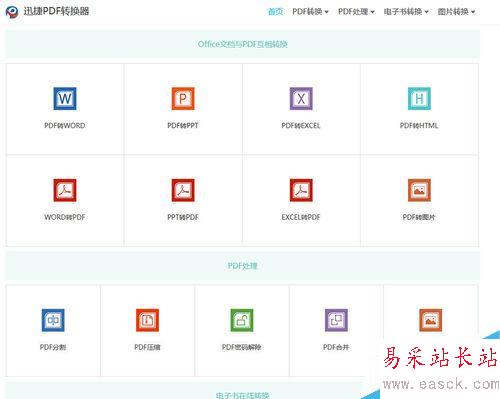Select the PDF合并 merge icon
The width and height of the screenshot is (500, 399).
point(336,320)
